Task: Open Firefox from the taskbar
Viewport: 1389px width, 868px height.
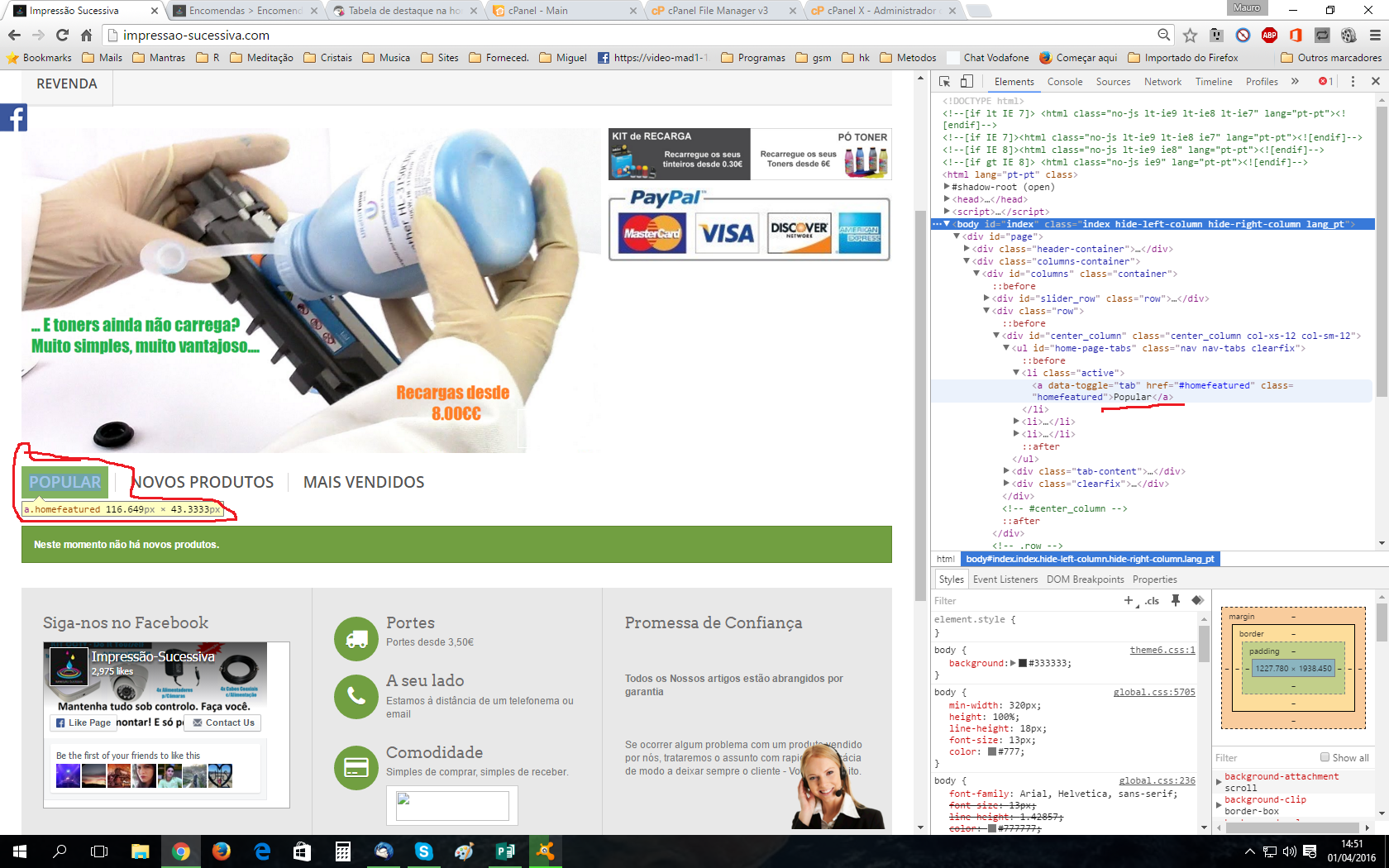Action: click(x=222, y=851)
